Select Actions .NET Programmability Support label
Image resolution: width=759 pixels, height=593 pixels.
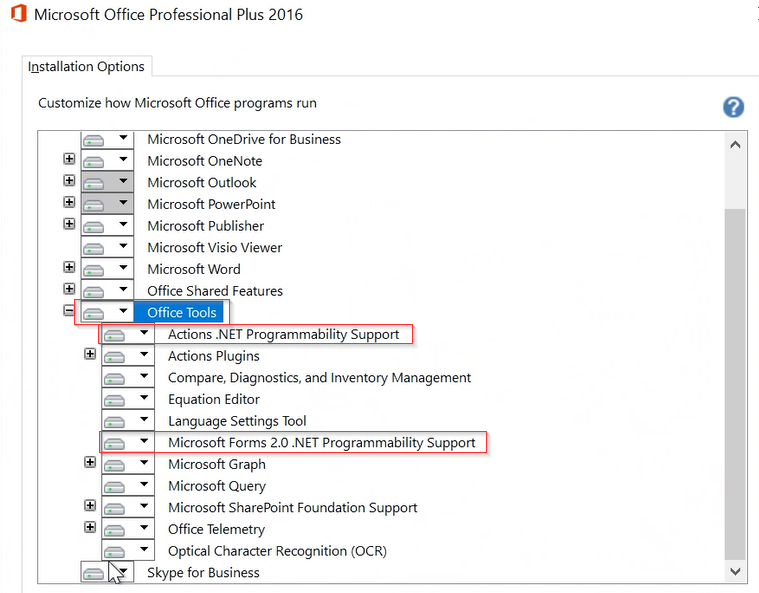[284, 334]
